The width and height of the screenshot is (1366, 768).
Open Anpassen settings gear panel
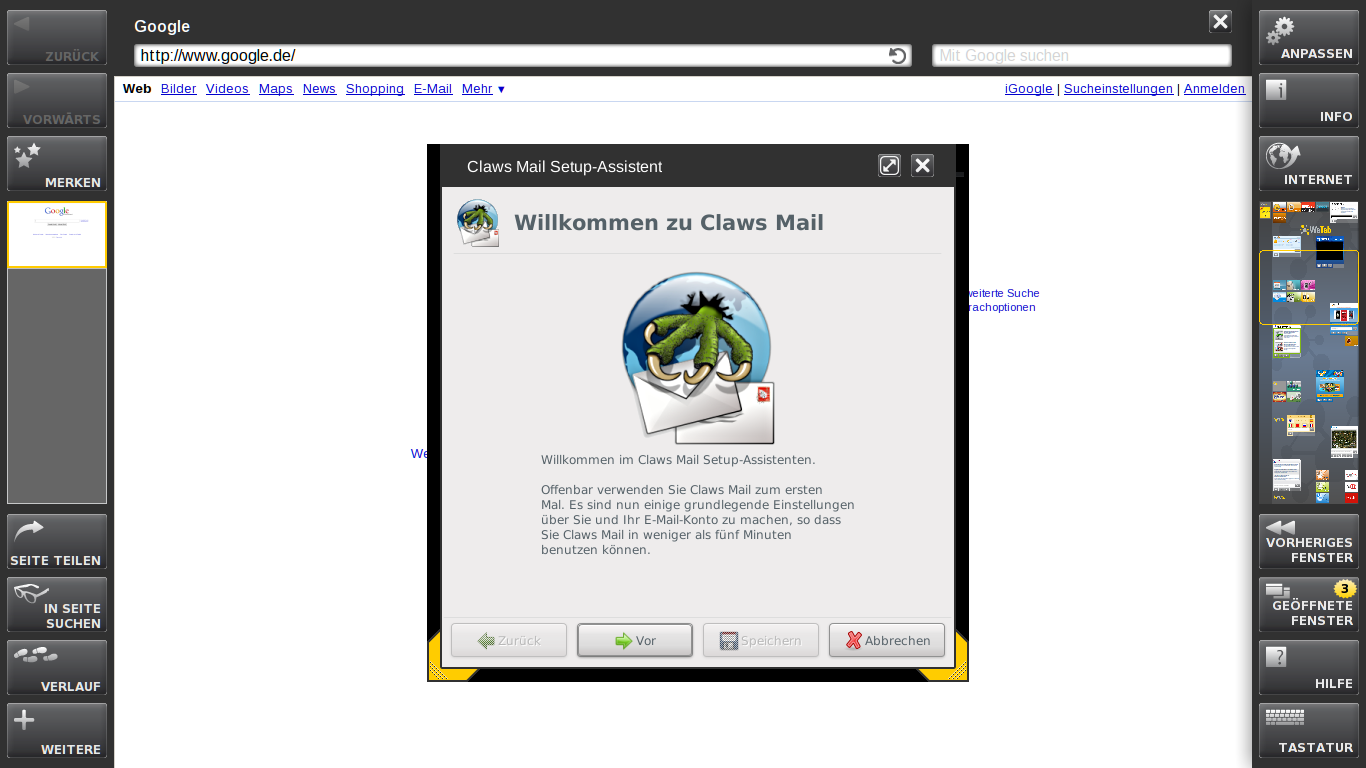[1308, 38]
